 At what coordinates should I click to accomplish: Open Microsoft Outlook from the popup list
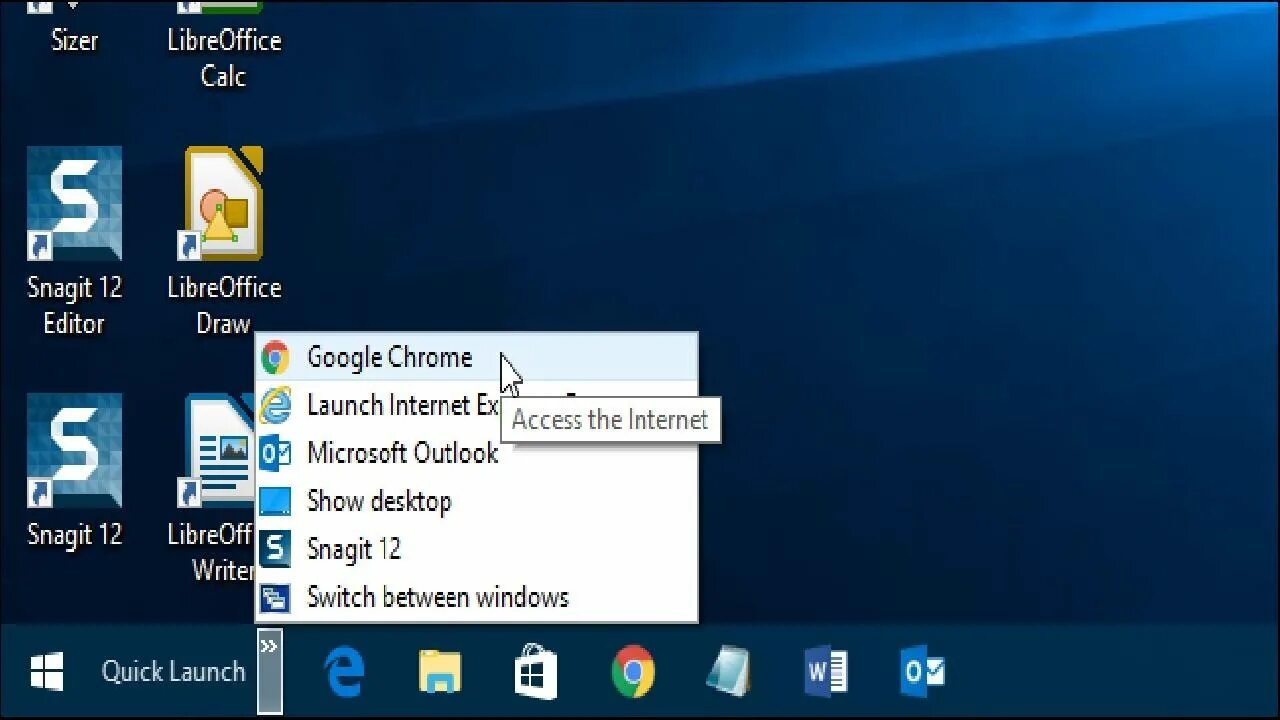pos(477,453)
